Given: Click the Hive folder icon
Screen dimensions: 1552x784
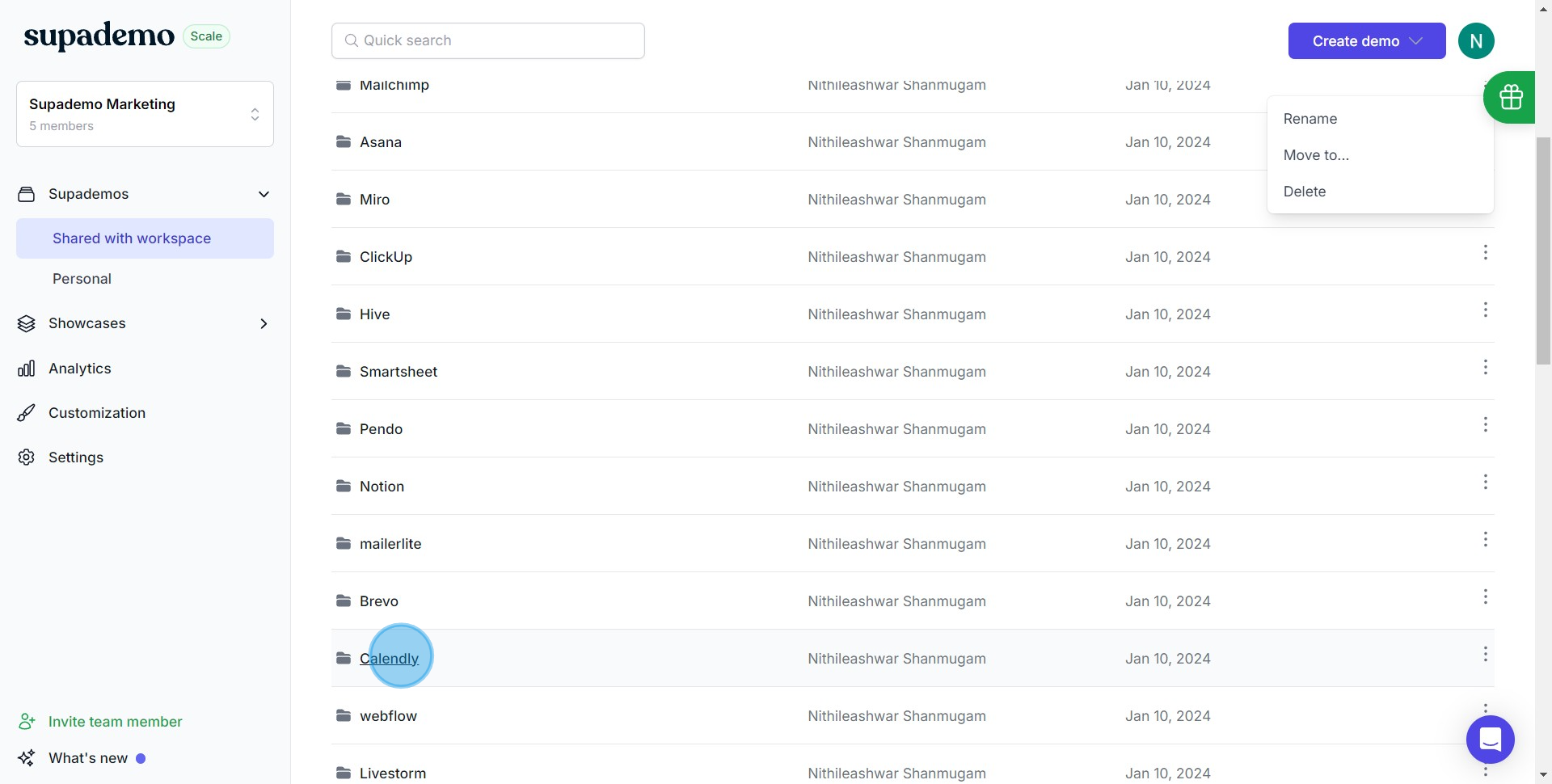Looking at the screenshot, I should click(x=344, y=314).
